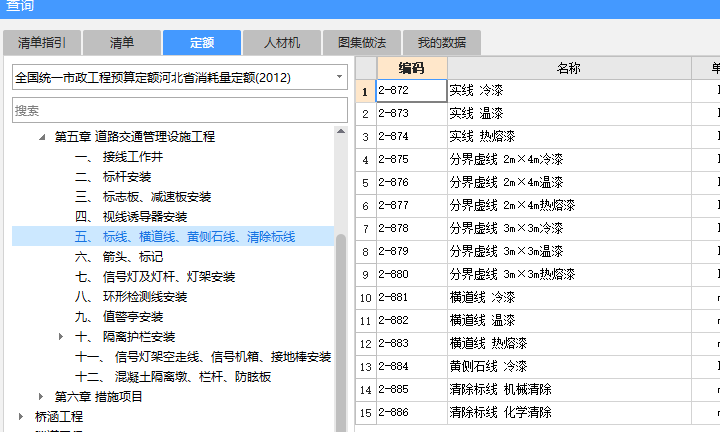Select row 清除标线 化学清除
Screen dimensions: 720x432
(569, 412)
